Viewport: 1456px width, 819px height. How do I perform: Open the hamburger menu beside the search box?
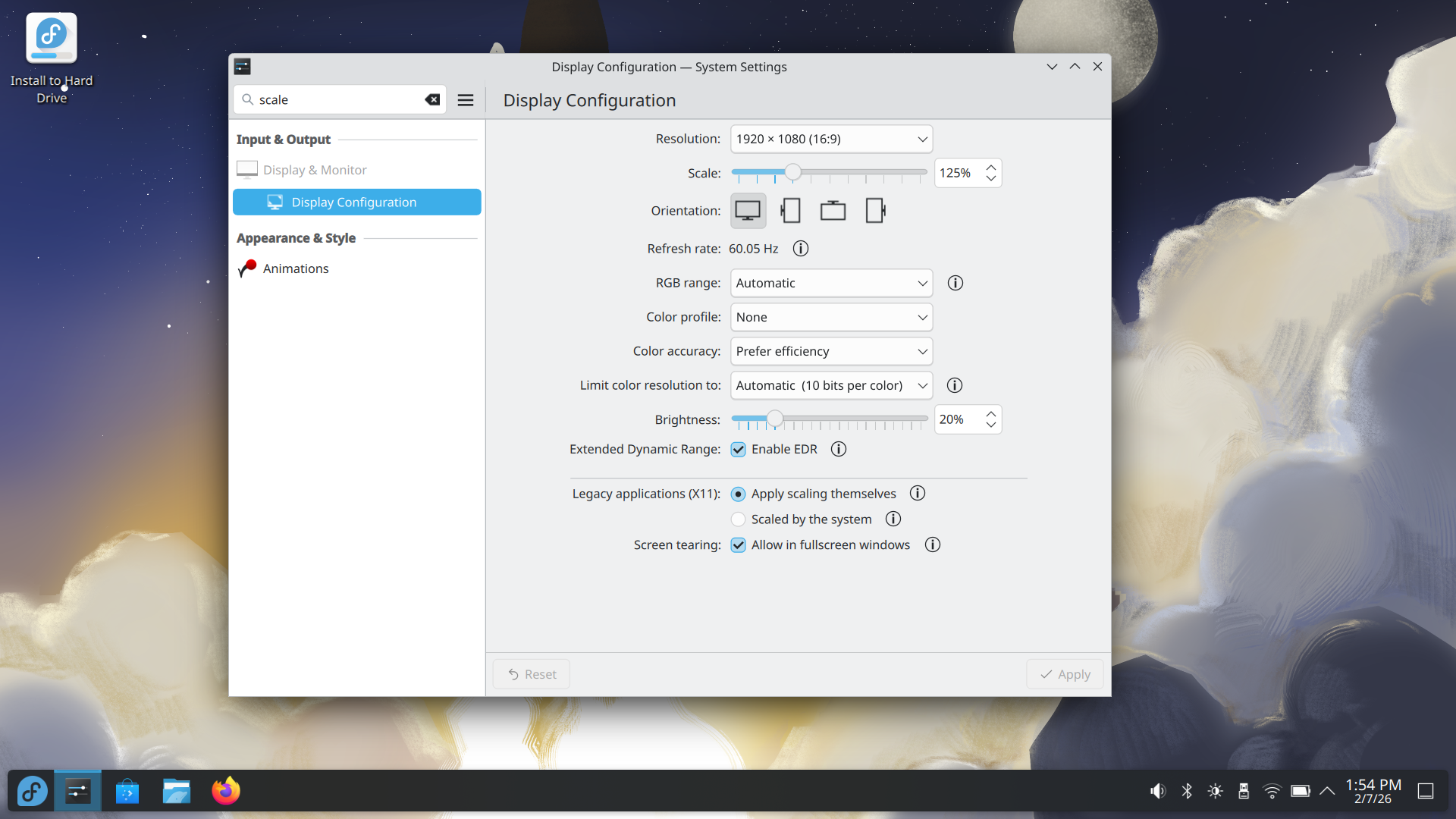pyautogui.click(x=466, y=100)
